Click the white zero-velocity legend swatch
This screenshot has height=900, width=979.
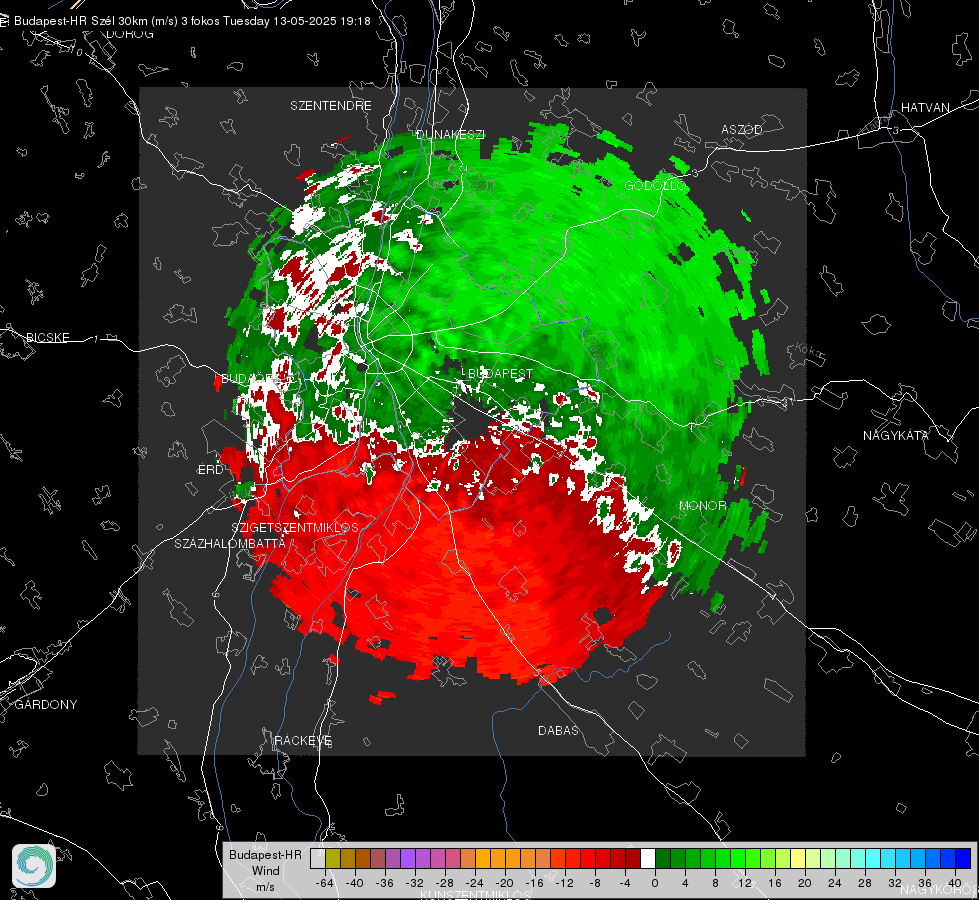click(x=647, y=859)
